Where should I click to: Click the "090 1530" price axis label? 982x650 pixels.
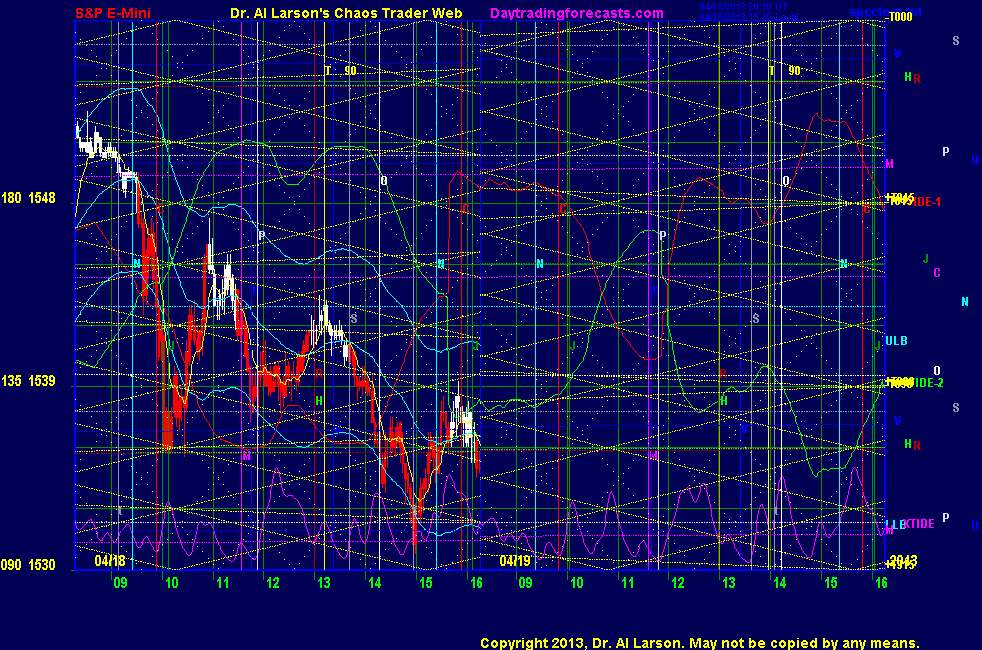[x=28, y=565]
